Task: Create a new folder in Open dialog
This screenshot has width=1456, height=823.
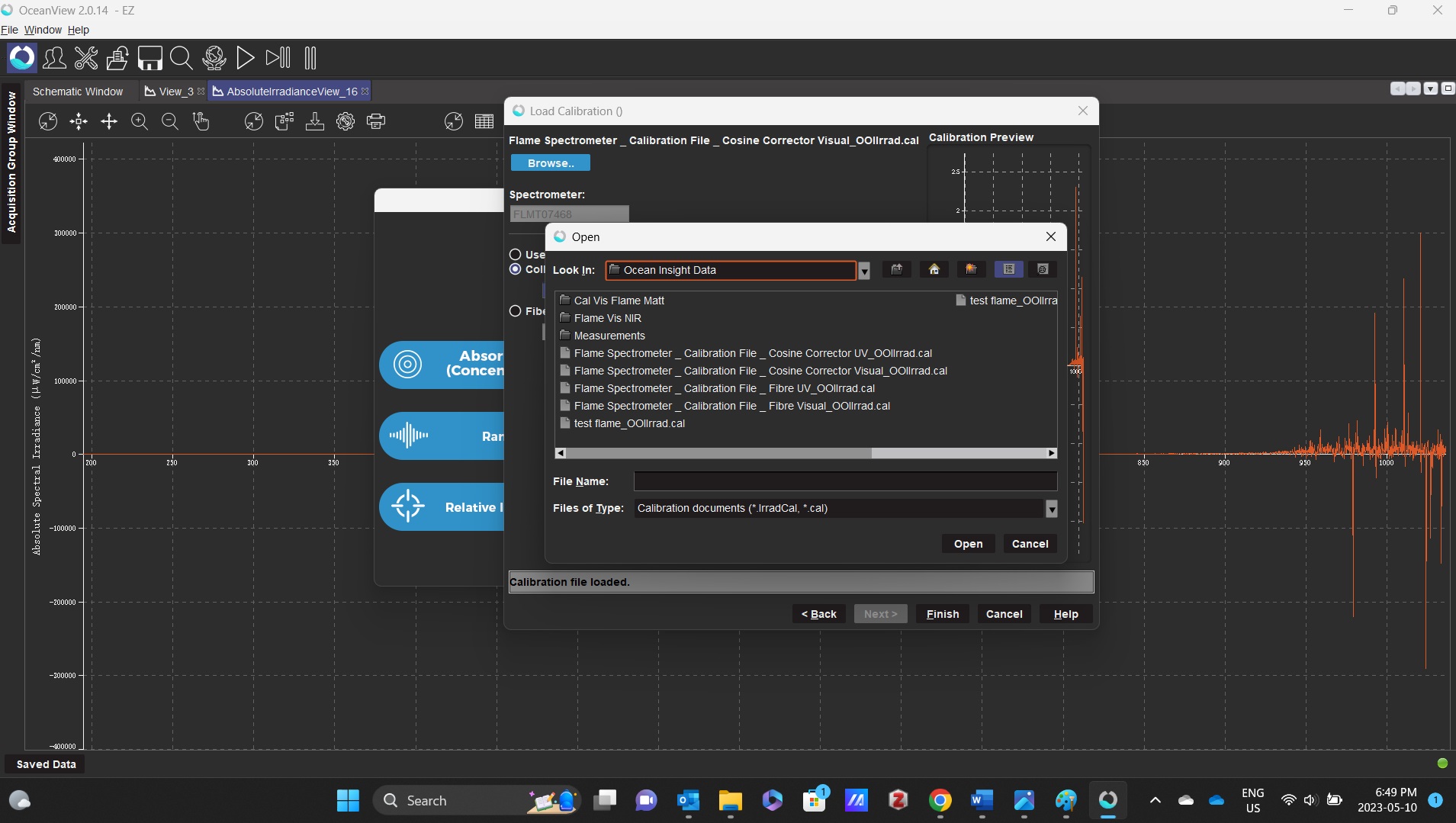Action: tap(971, 269)
